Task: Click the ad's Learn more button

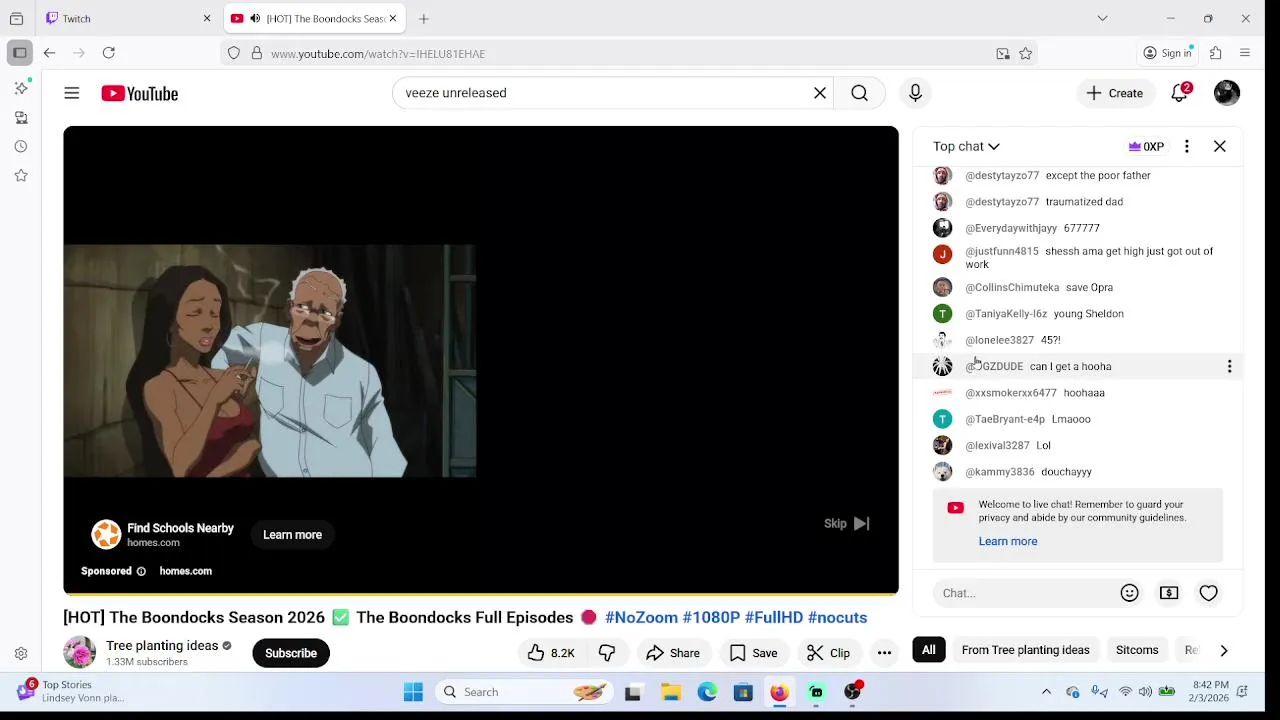Action: [x=292, y=535]
